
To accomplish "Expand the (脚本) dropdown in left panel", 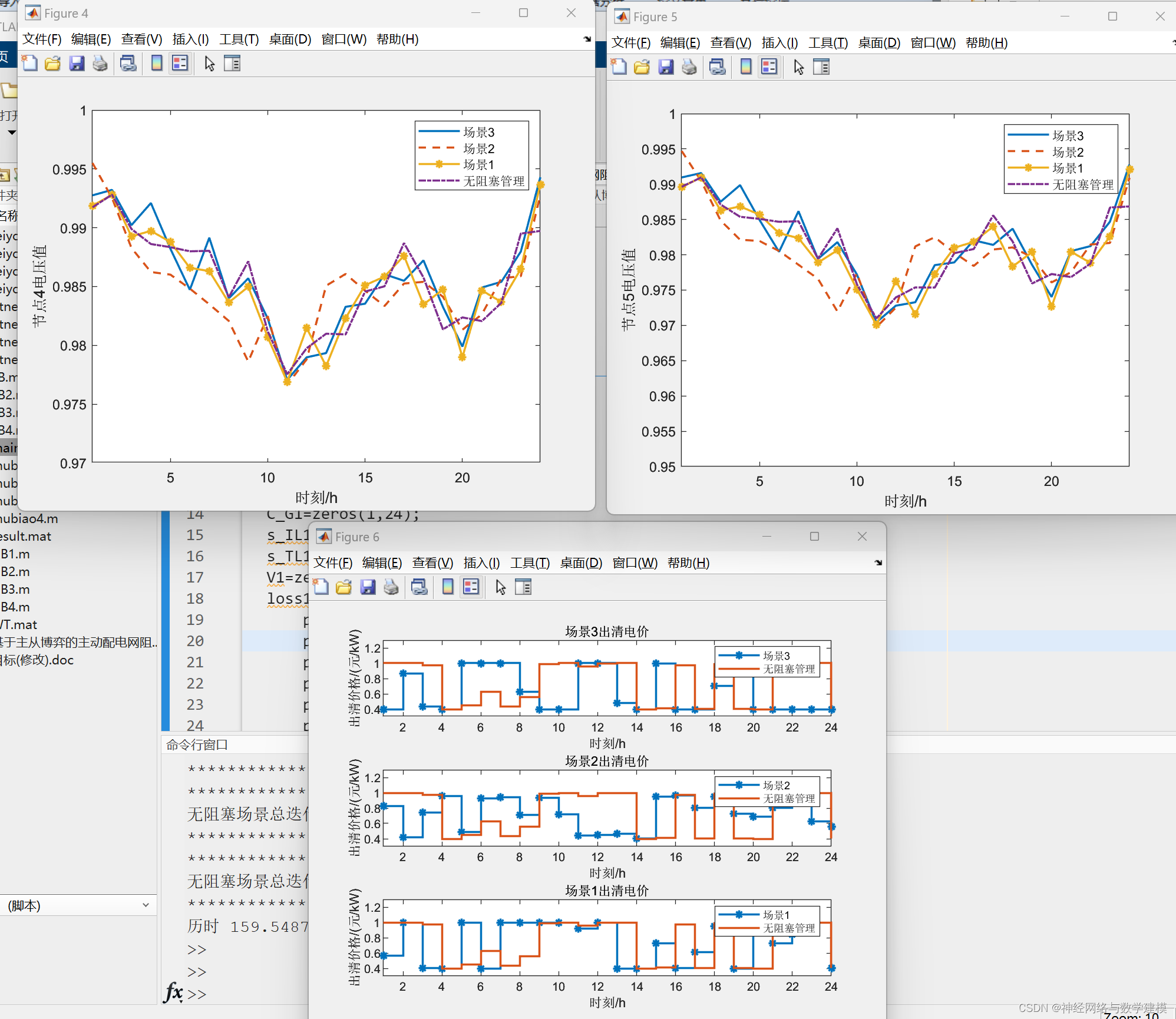I will [146, 905].
